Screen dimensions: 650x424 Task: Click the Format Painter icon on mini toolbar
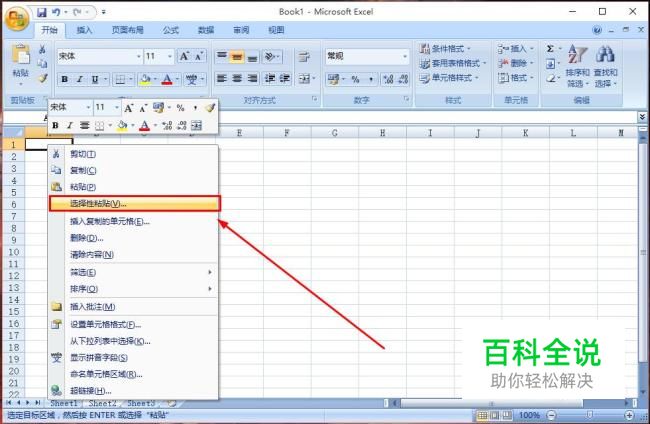click(x=210, y=108)
